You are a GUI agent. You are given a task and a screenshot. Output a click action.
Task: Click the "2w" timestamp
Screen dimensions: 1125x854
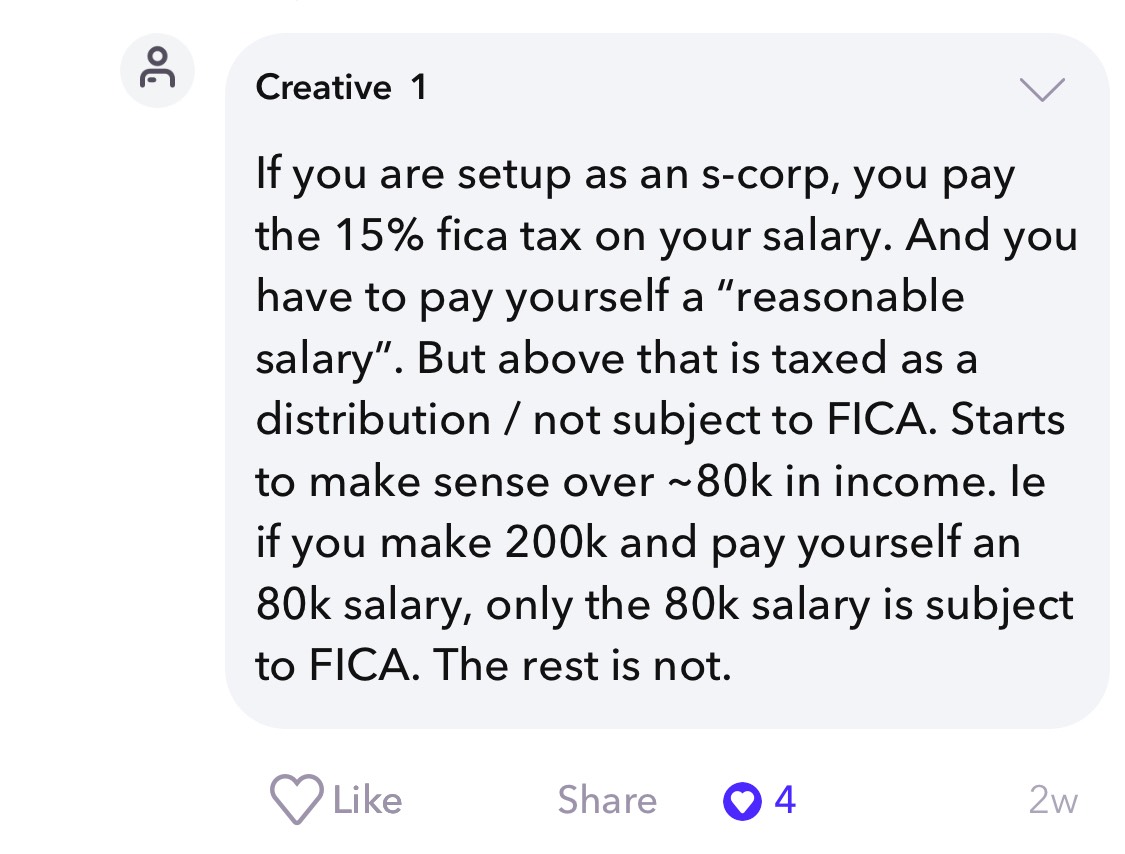1053,800
